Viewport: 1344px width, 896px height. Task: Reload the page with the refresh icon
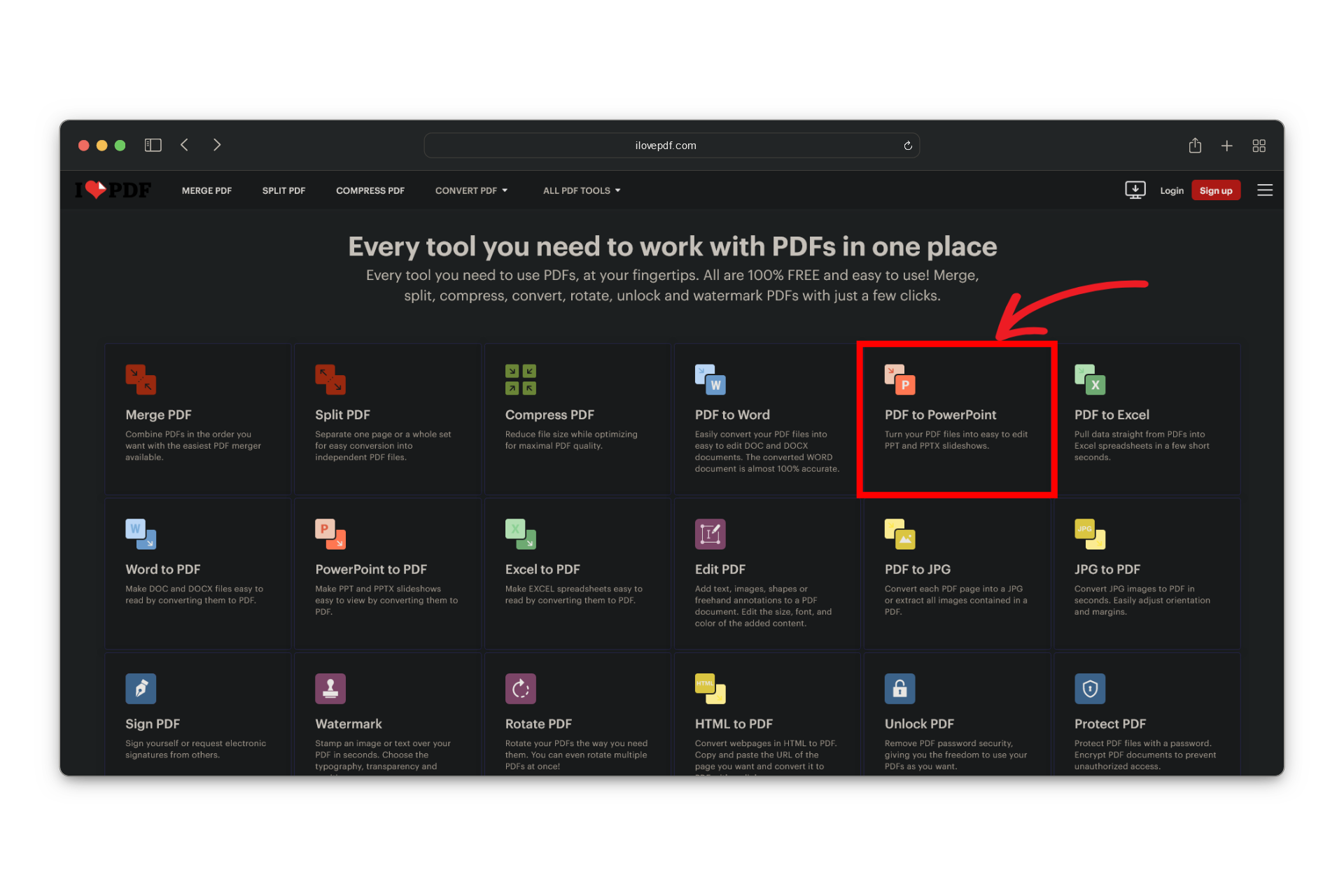click(907, 146)
